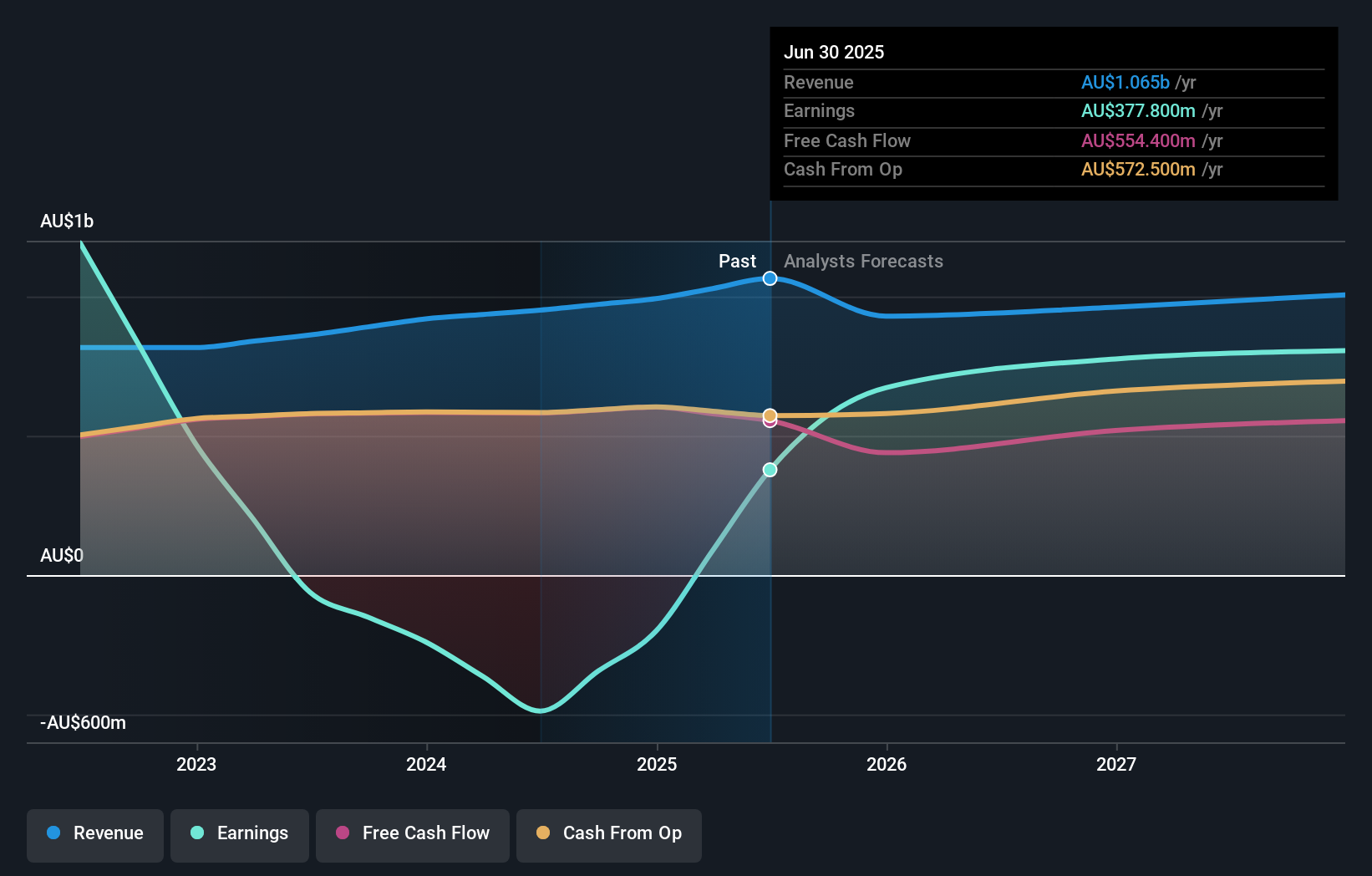Select the Earnings data point marker on the chart
The image size is (1372, 876).
pos(770,470)
